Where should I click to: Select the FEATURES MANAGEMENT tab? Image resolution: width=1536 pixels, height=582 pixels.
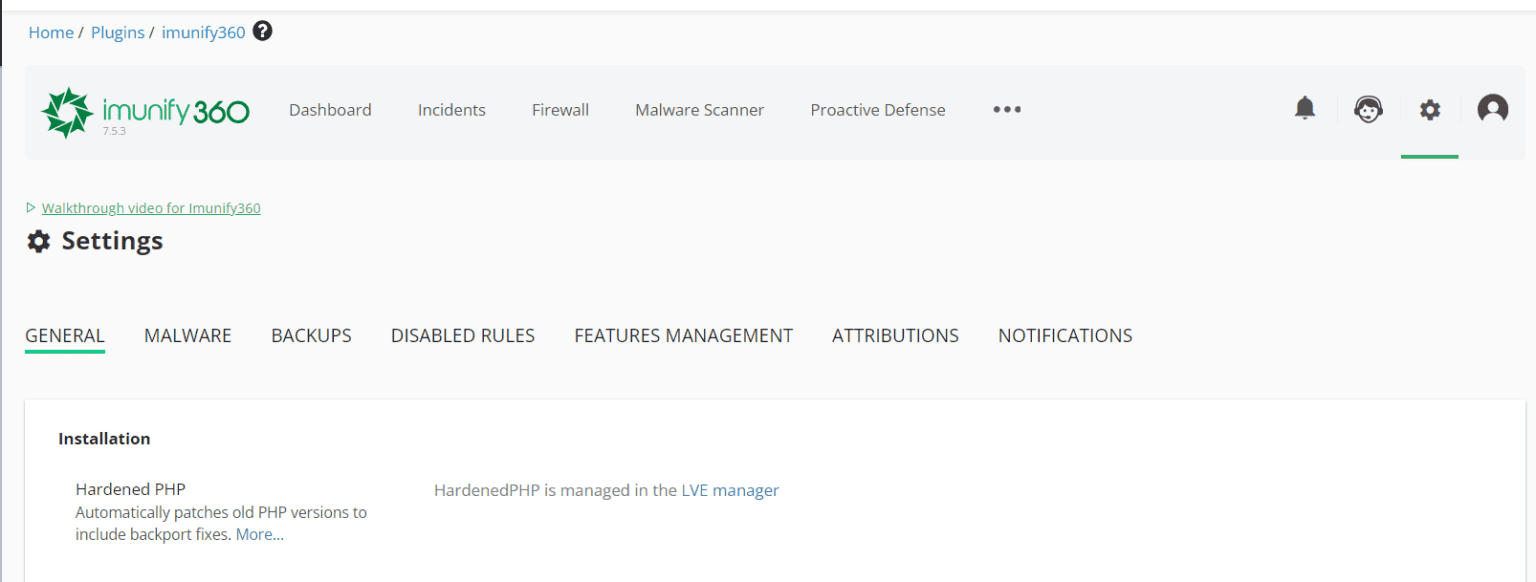pos(683,336)
